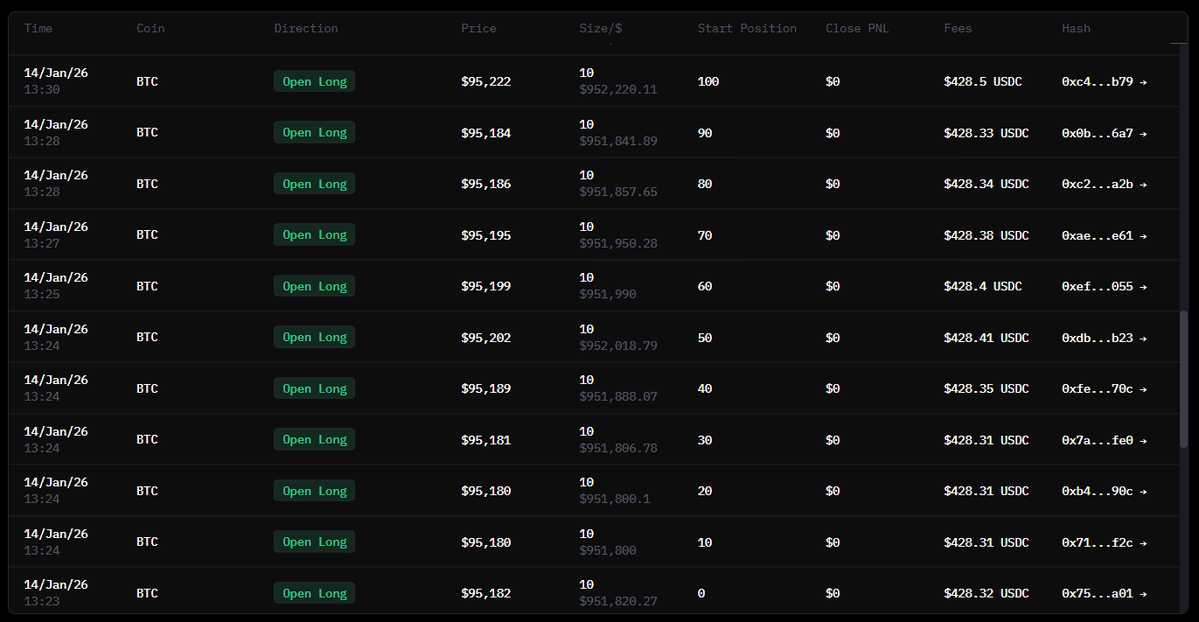The height and width of the screenshot is (622, 1199).
Task: Click the Start Position column header
Action: click(x=746, y=29)
